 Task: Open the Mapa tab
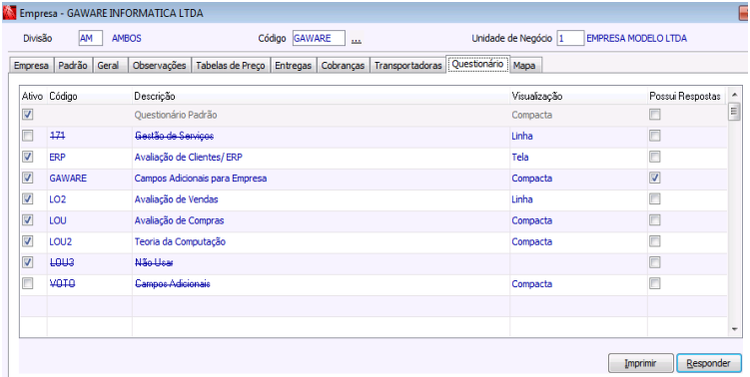pos(524,66)
